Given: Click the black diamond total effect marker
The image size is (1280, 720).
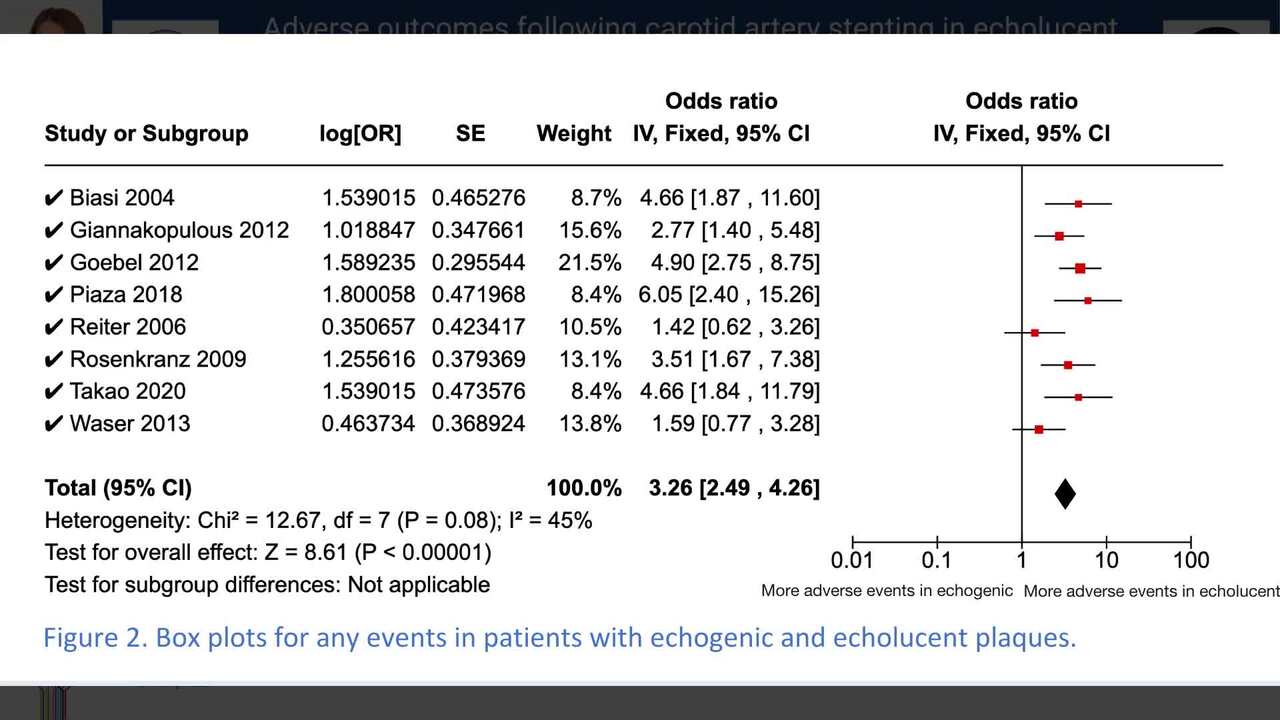Looking at the screenshot, I should [x=1065, y=493].
